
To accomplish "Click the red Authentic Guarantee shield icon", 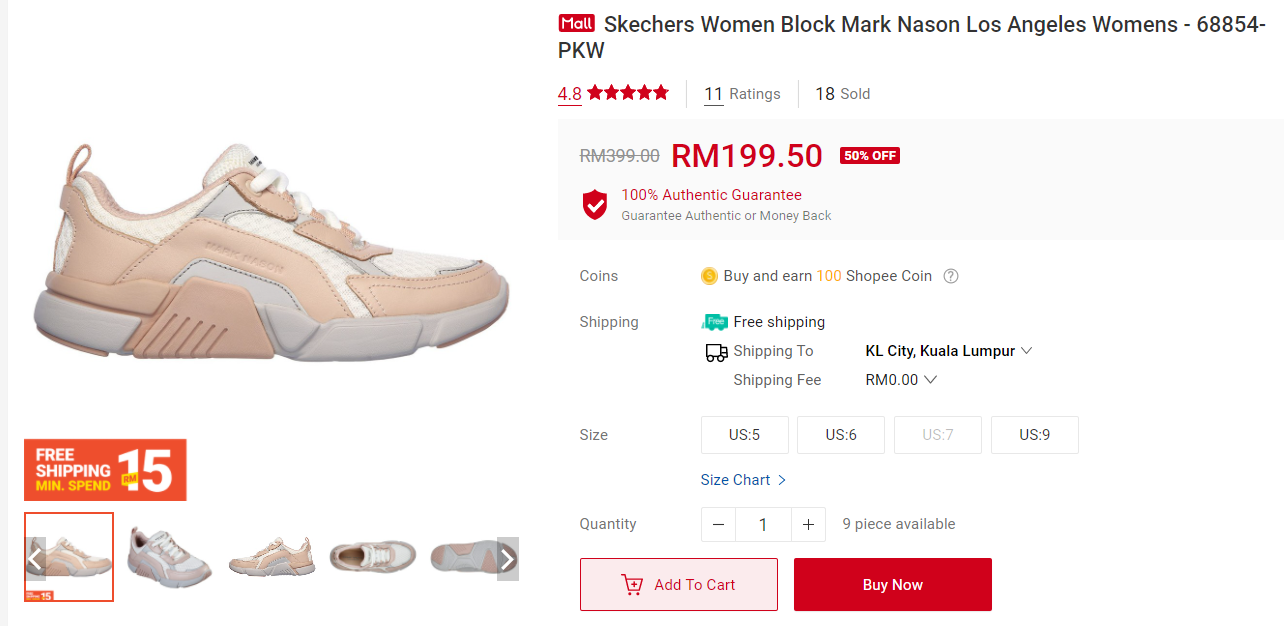I will [x=595, y=204].
